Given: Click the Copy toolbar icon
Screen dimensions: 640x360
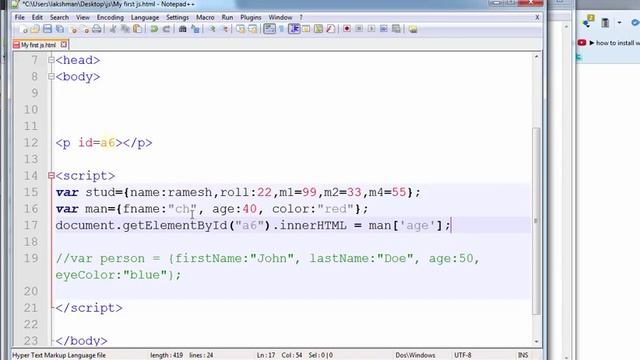Looking at the screenshot, I should pos(125,29).
